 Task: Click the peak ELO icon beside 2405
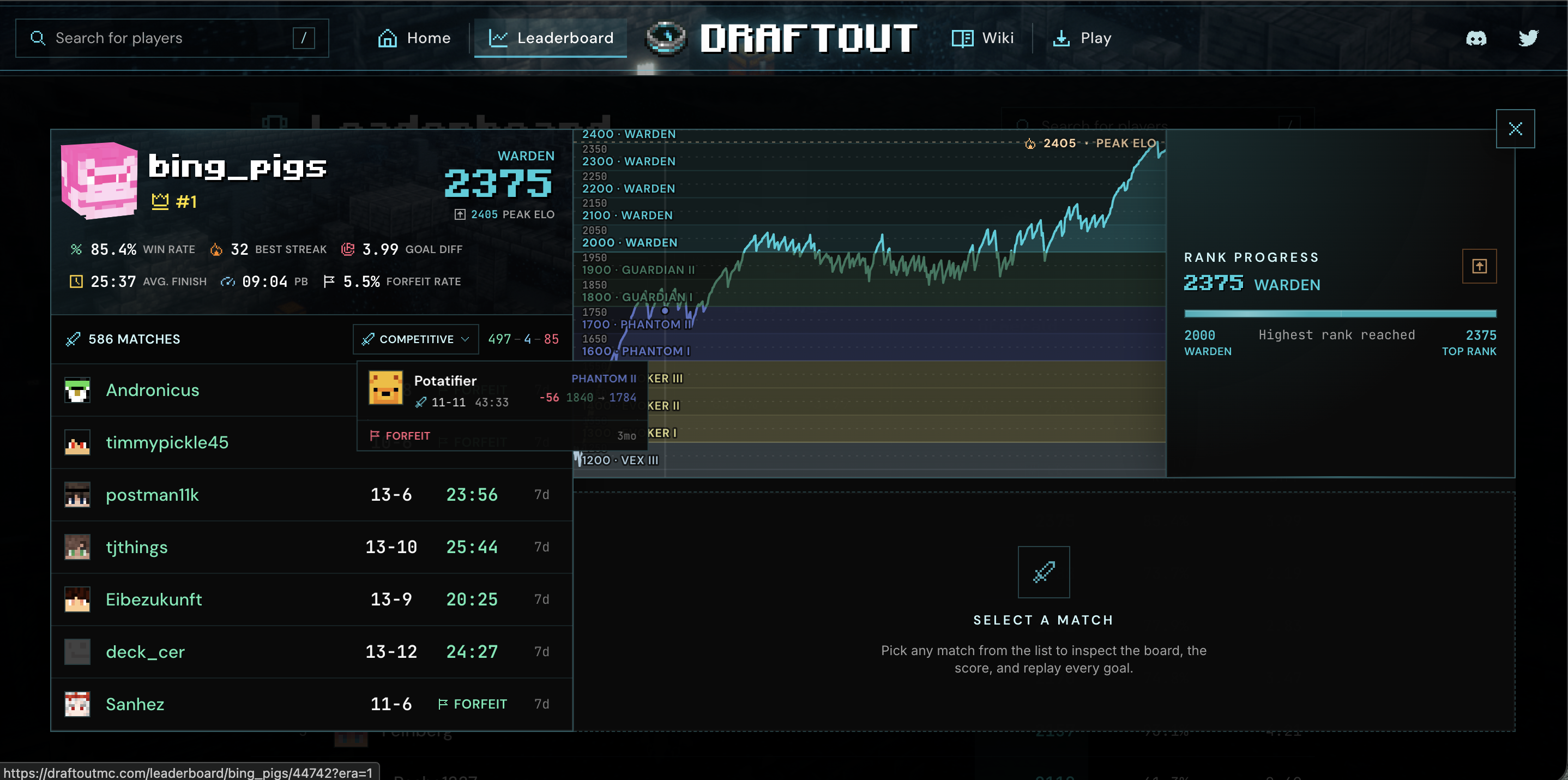pos(460,214)
